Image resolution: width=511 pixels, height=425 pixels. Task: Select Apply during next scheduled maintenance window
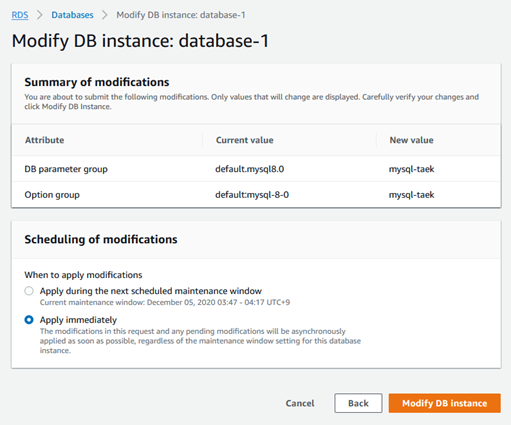pos(29,291)
